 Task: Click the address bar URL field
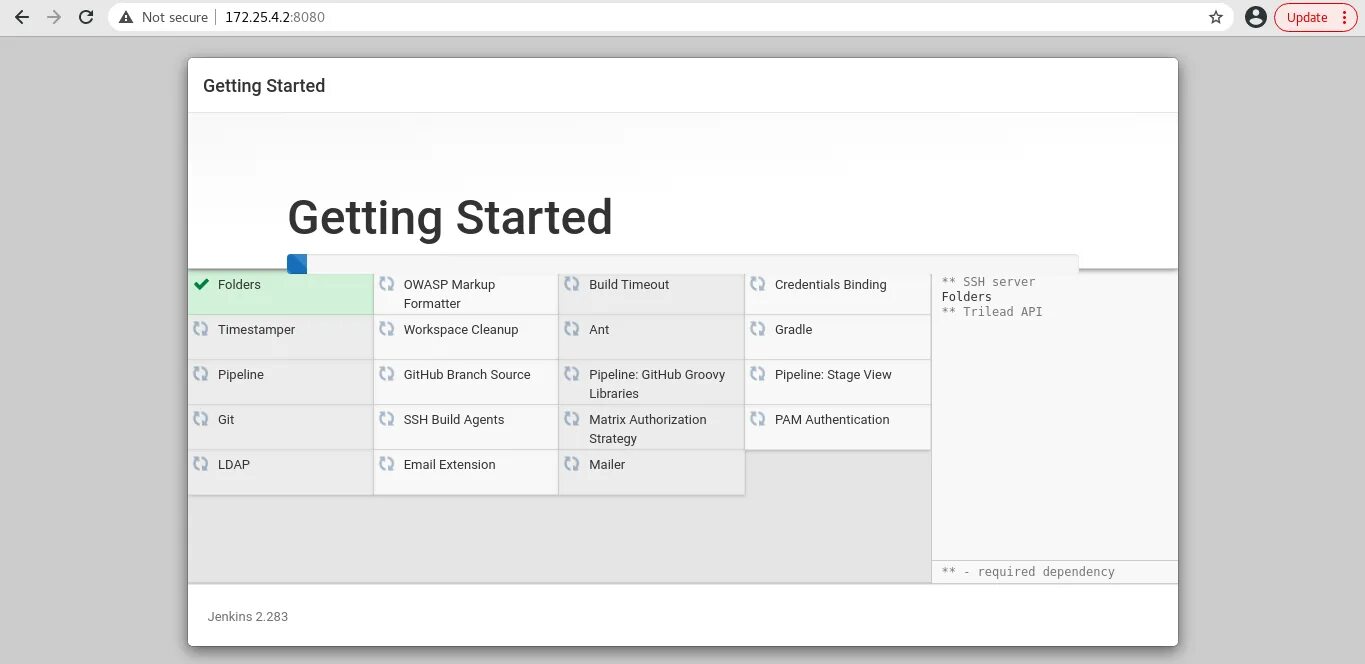pos(600,17)
